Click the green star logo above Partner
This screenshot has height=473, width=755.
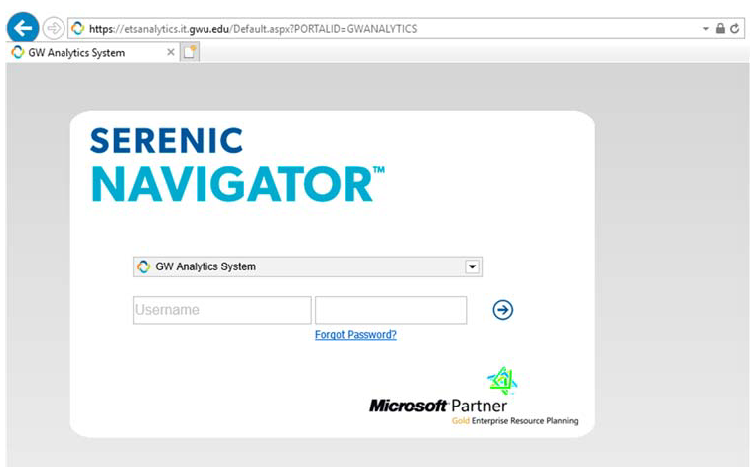point(502,380)
